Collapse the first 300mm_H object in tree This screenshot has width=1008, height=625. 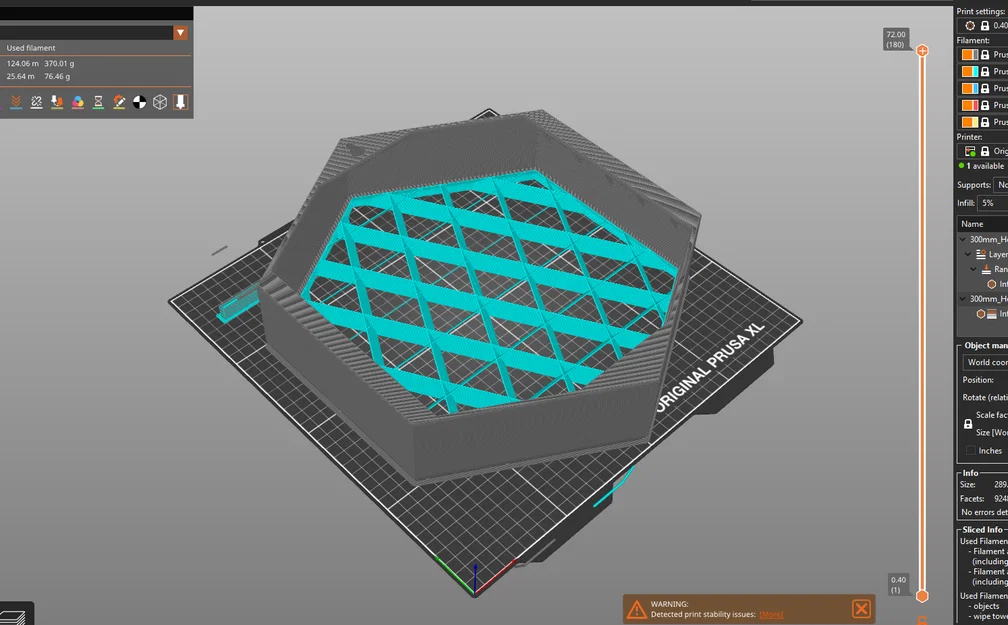coord(962,239)
